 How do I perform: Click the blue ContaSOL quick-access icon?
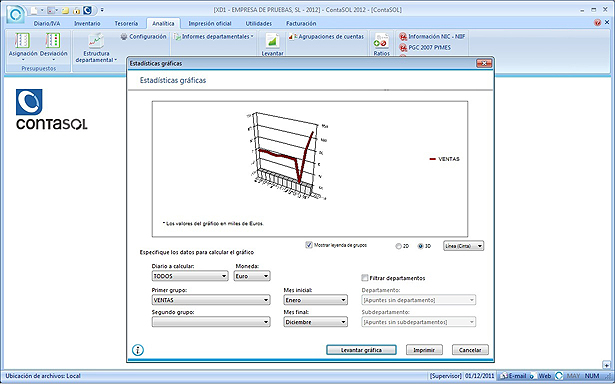(88, 10)
